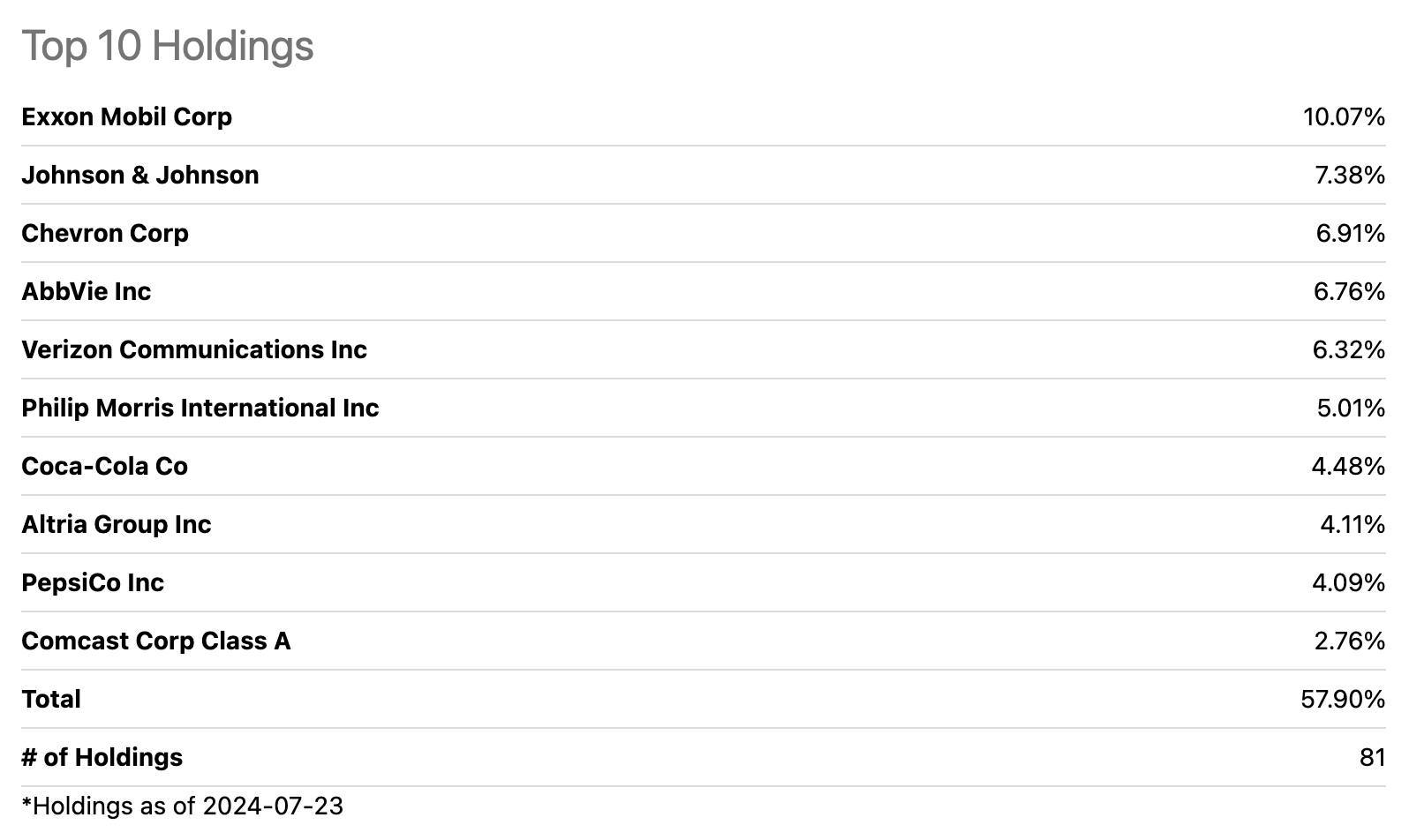Click the Total row label
This screenshot has height=840, width=1409.
(x=51, y=700)
